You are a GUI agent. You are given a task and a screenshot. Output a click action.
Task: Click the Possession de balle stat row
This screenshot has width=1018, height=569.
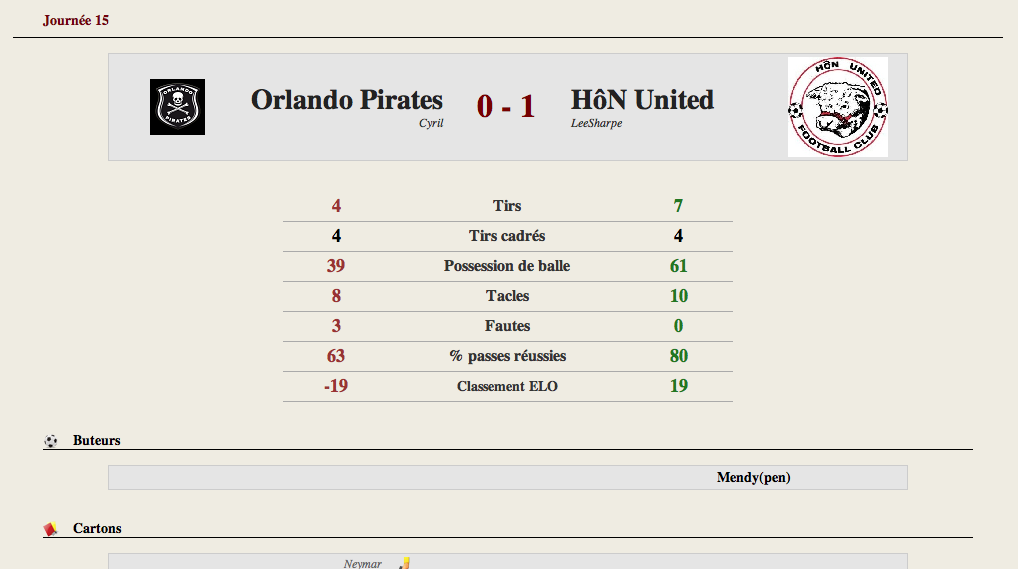(x=508, y=266)
